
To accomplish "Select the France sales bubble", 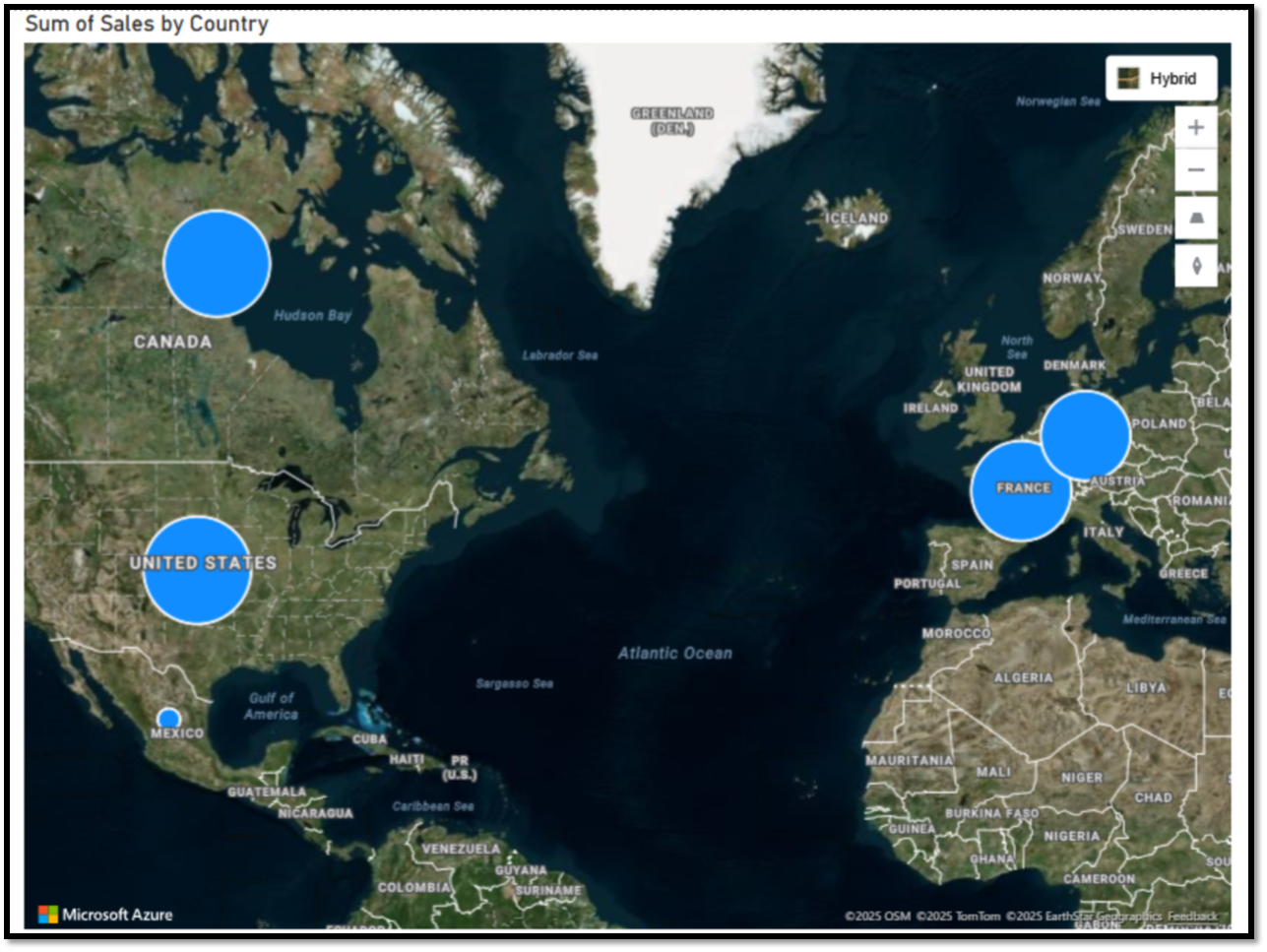I will coord(1021,490).
